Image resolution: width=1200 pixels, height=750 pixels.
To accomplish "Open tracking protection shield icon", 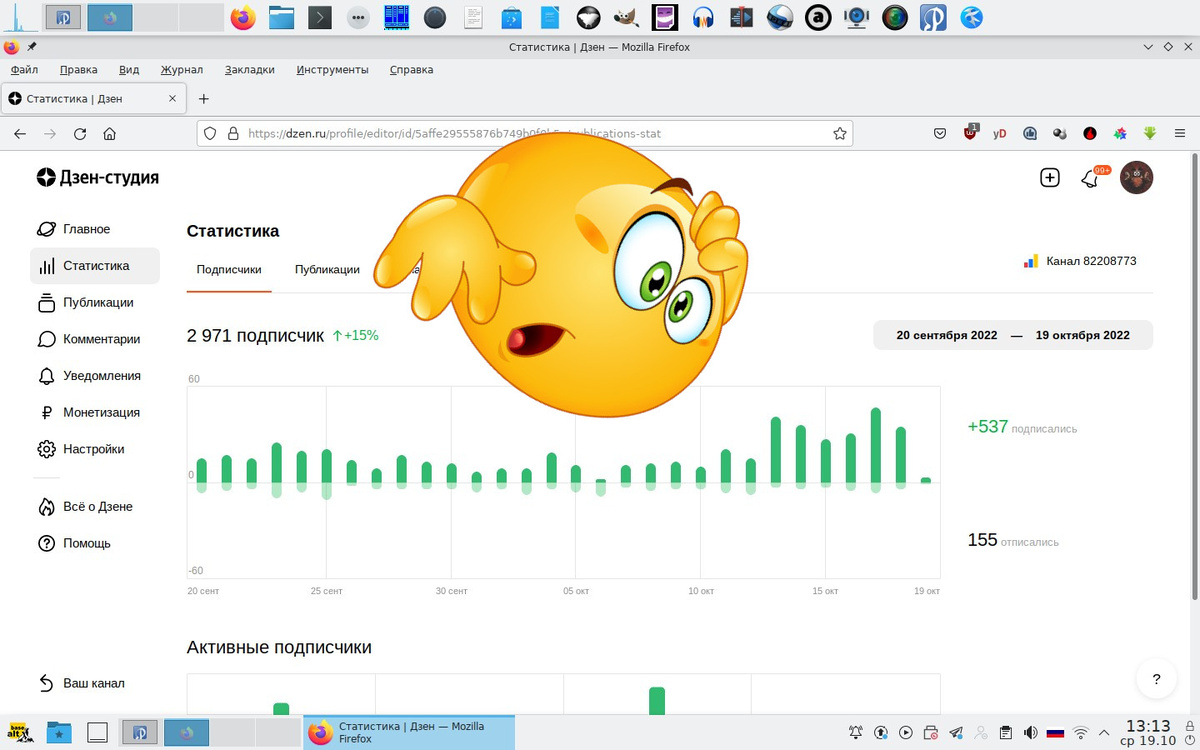I will (x=209, y=133).
